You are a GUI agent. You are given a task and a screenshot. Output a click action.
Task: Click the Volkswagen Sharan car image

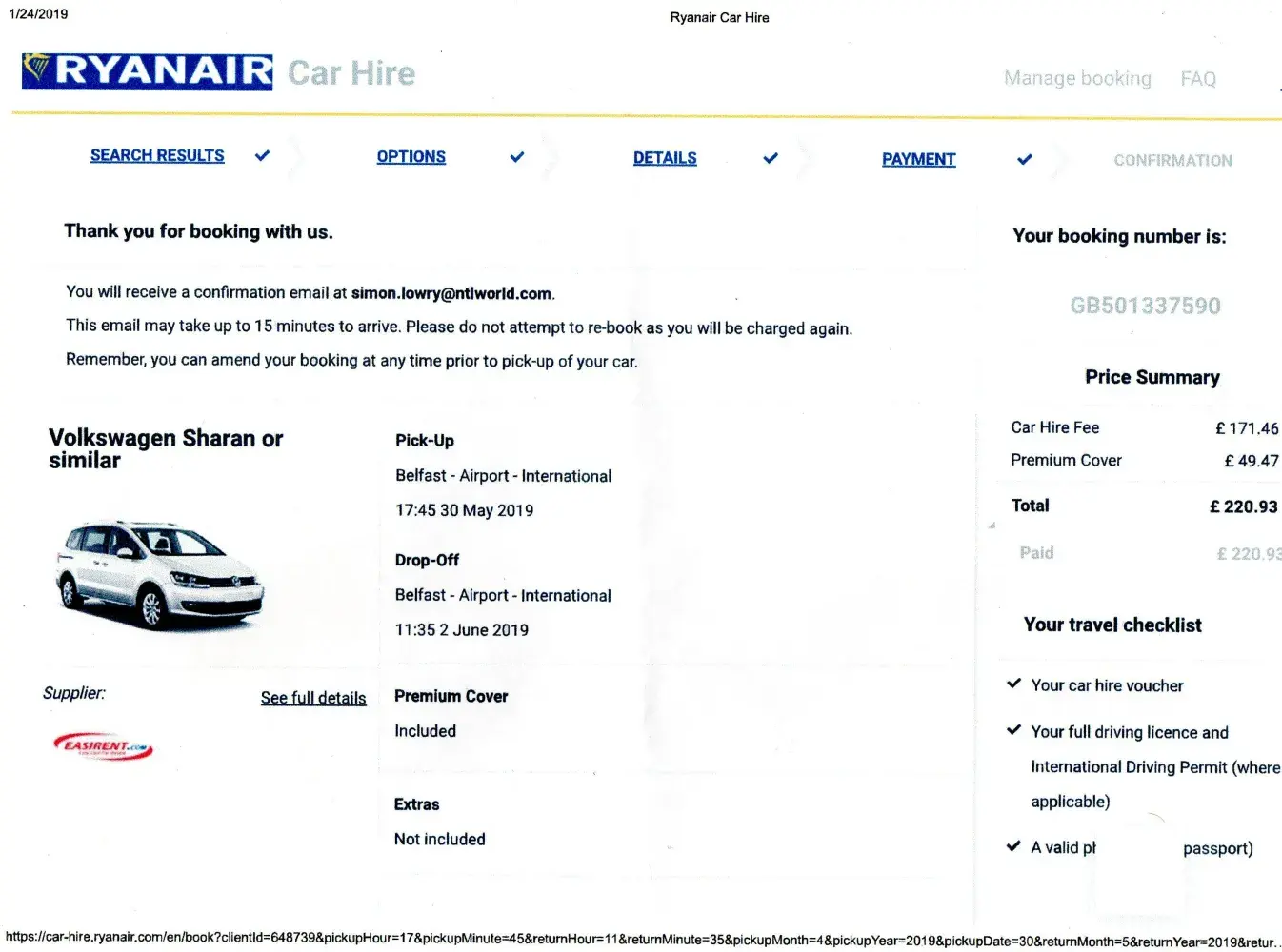(157, 574)
